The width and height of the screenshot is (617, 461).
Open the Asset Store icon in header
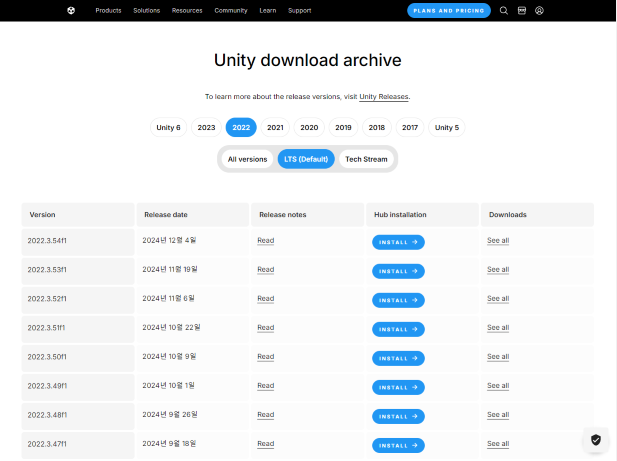(522, 11)
